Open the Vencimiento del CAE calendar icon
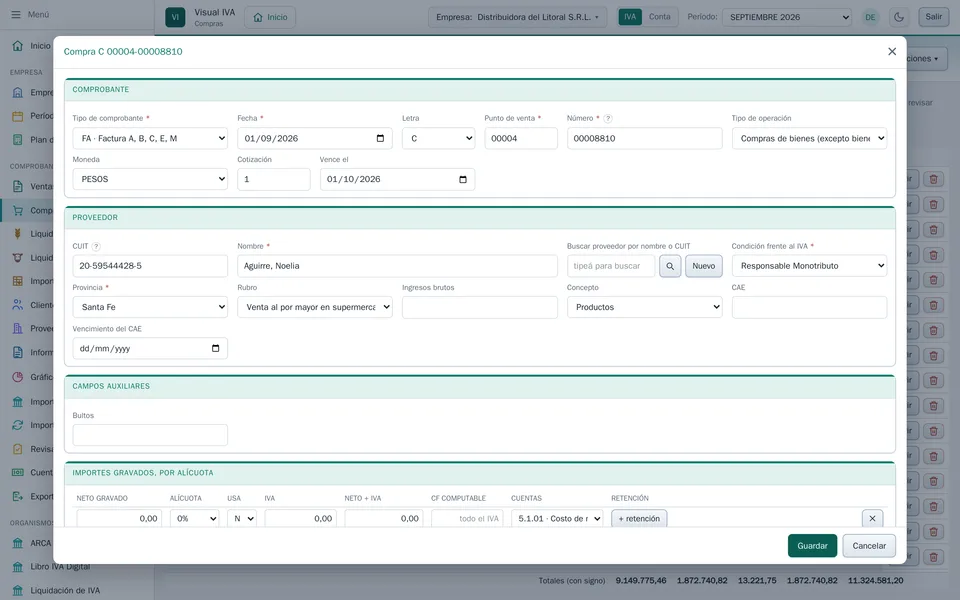The image size is (960, 600). tap(216, 348)
